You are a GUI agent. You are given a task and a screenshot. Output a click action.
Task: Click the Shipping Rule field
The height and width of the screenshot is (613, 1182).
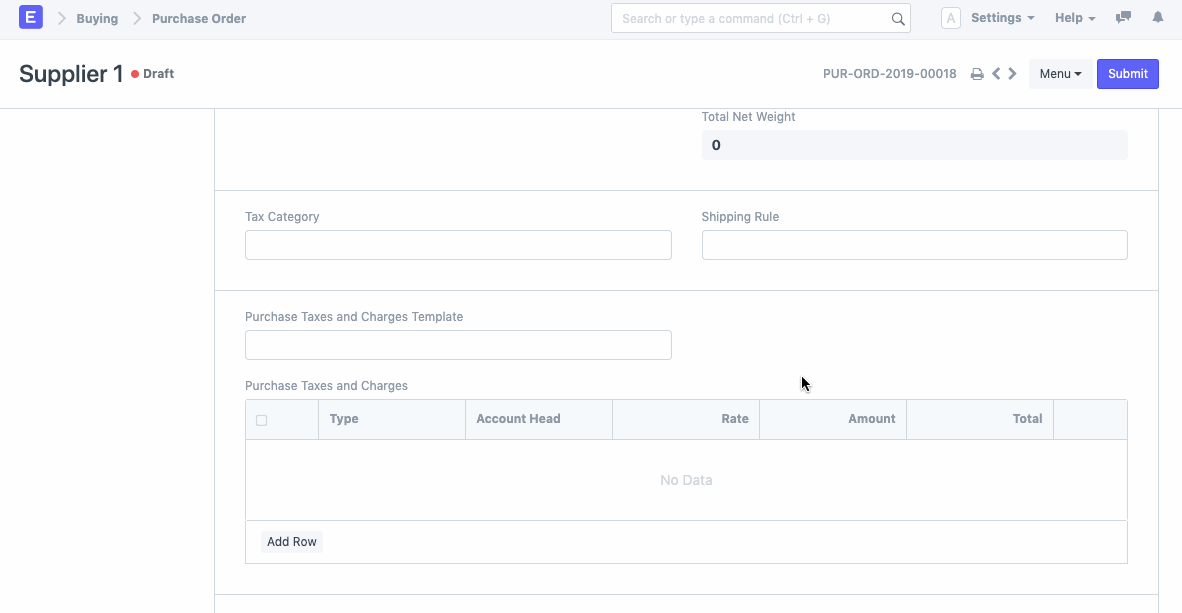click(x=914, y=245)
